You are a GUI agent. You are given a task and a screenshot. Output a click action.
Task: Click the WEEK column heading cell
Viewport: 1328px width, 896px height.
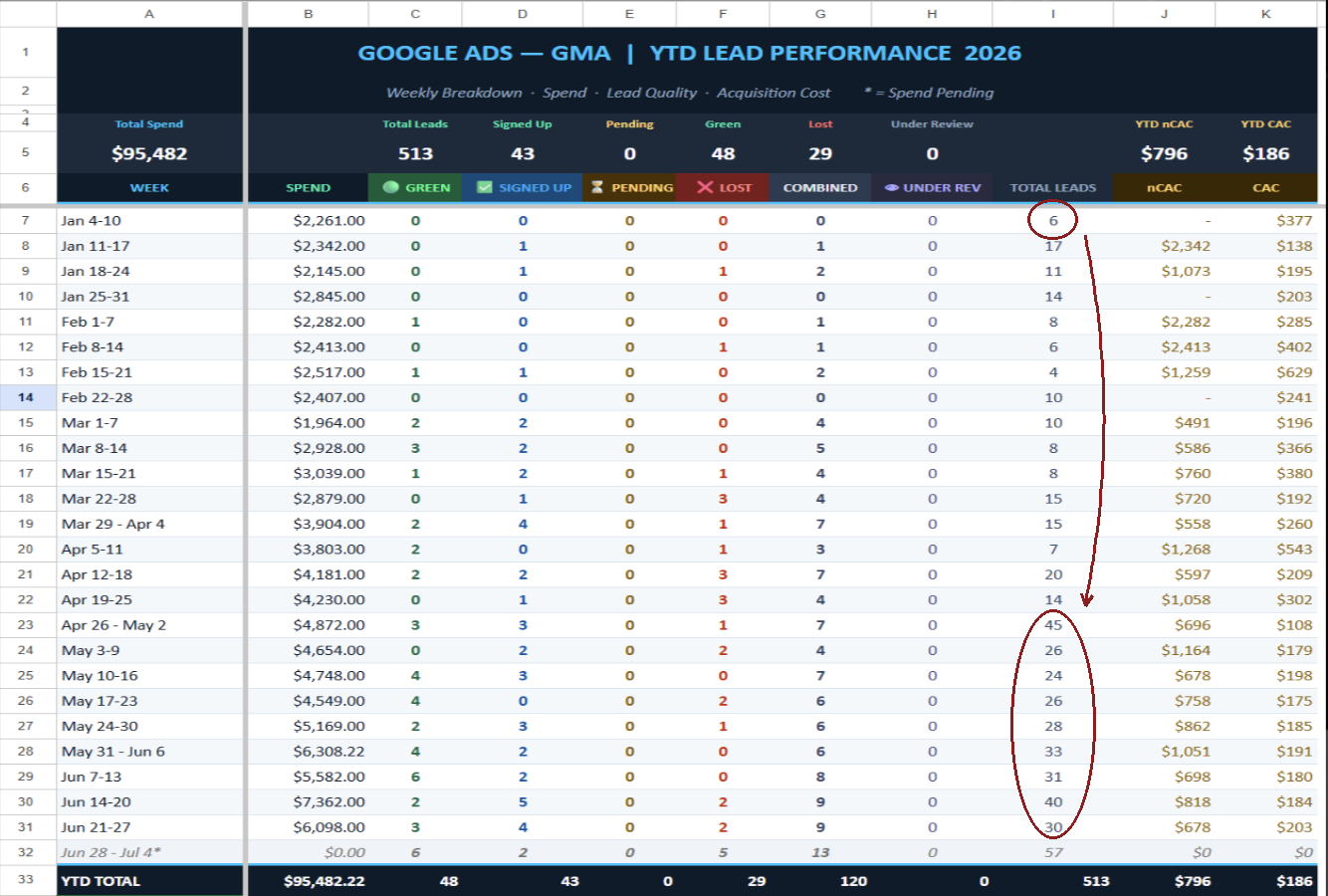click(149, 187)
